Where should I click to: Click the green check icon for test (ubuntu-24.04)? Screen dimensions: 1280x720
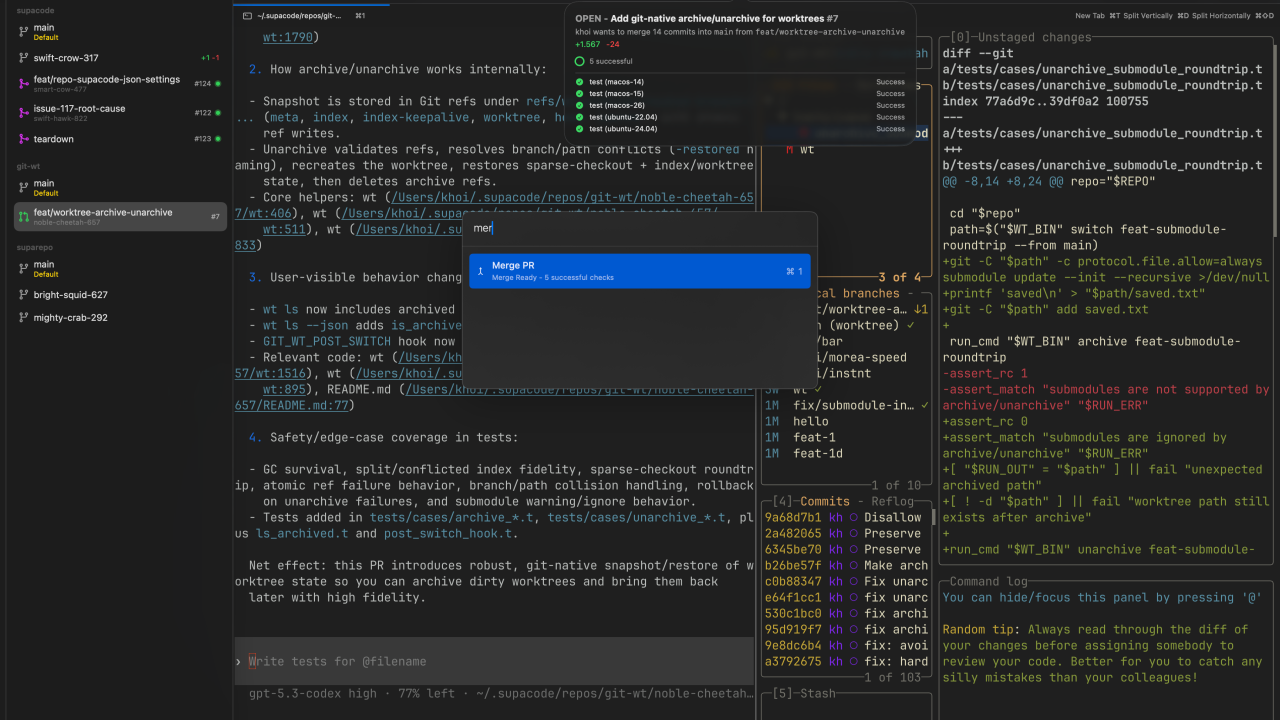click(x=580, y=129)
